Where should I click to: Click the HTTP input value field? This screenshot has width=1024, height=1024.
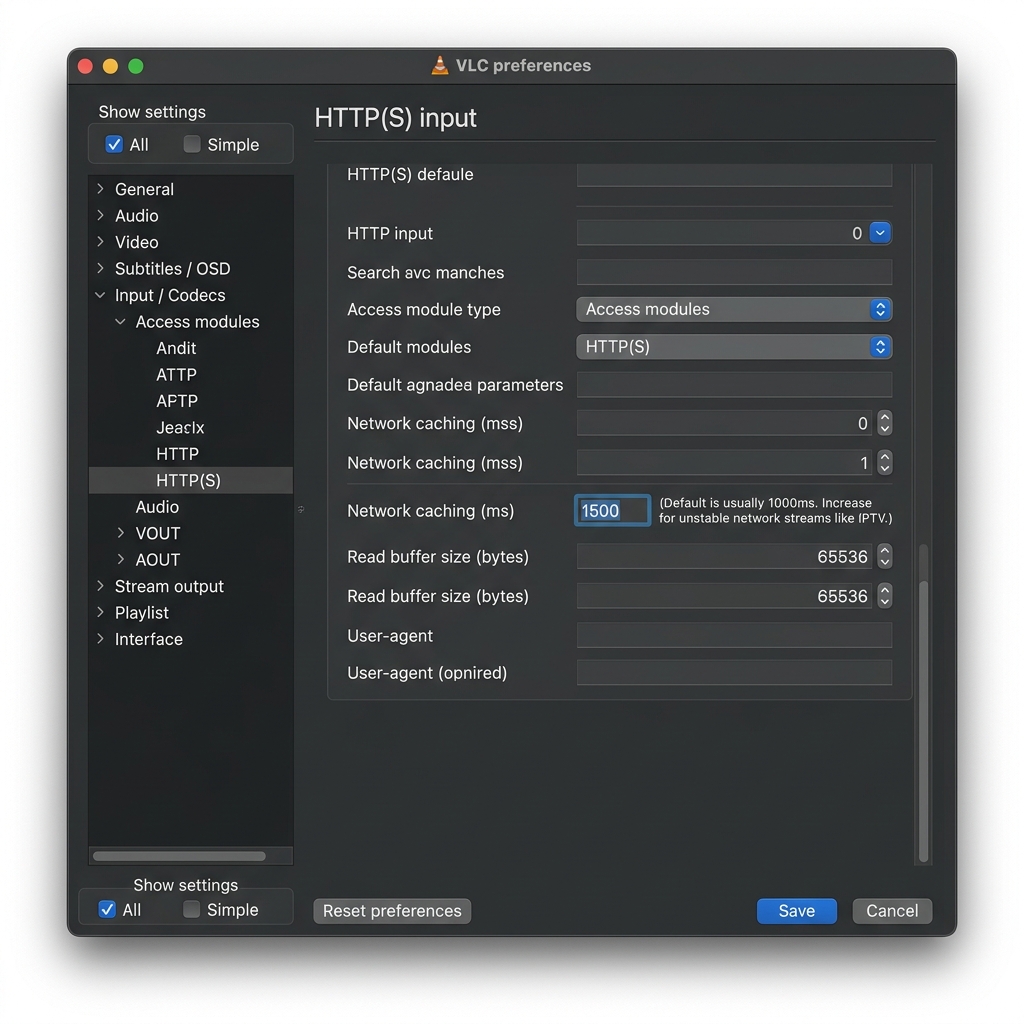tap(723, 233)
